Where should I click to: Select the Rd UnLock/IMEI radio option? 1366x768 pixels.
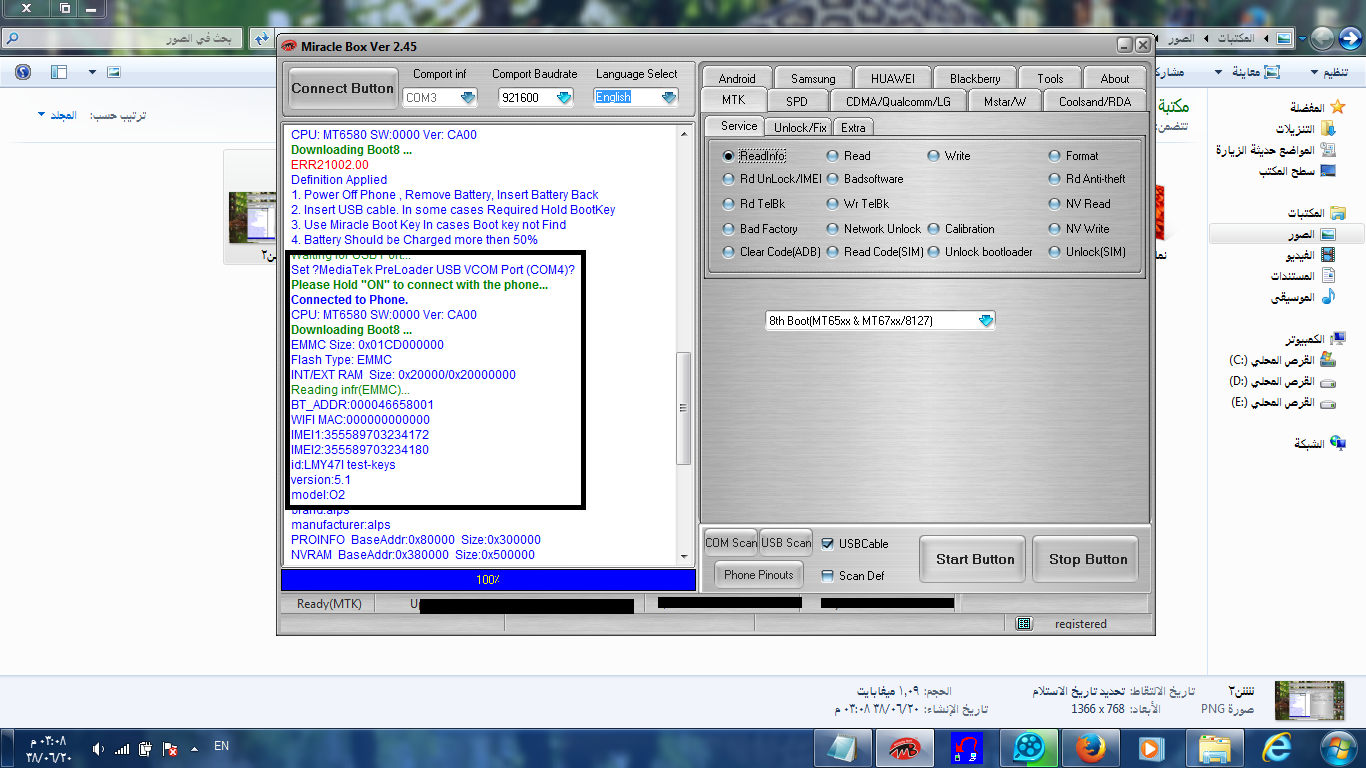[772, 179]
